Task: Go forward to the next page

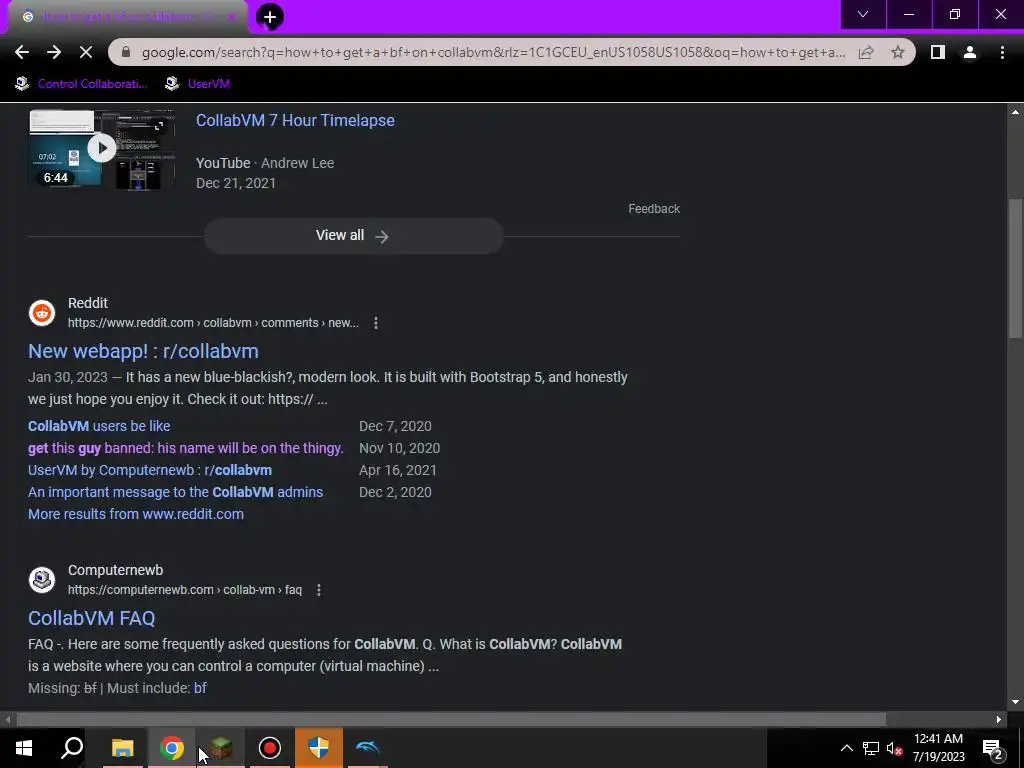Action: (x=54, y=52)
